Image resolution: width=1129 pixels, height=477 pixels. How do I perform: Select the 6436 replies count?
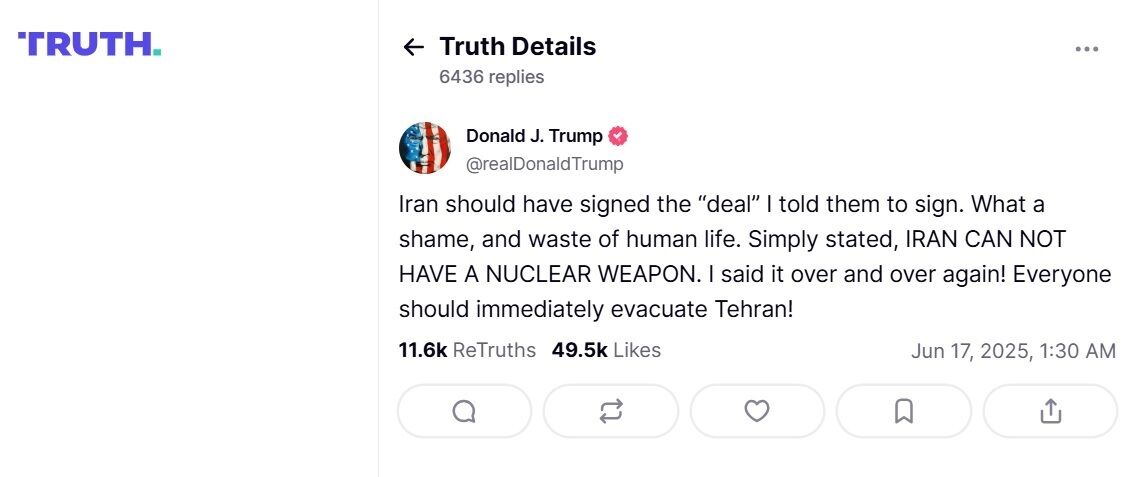click(x=491, y=77)
